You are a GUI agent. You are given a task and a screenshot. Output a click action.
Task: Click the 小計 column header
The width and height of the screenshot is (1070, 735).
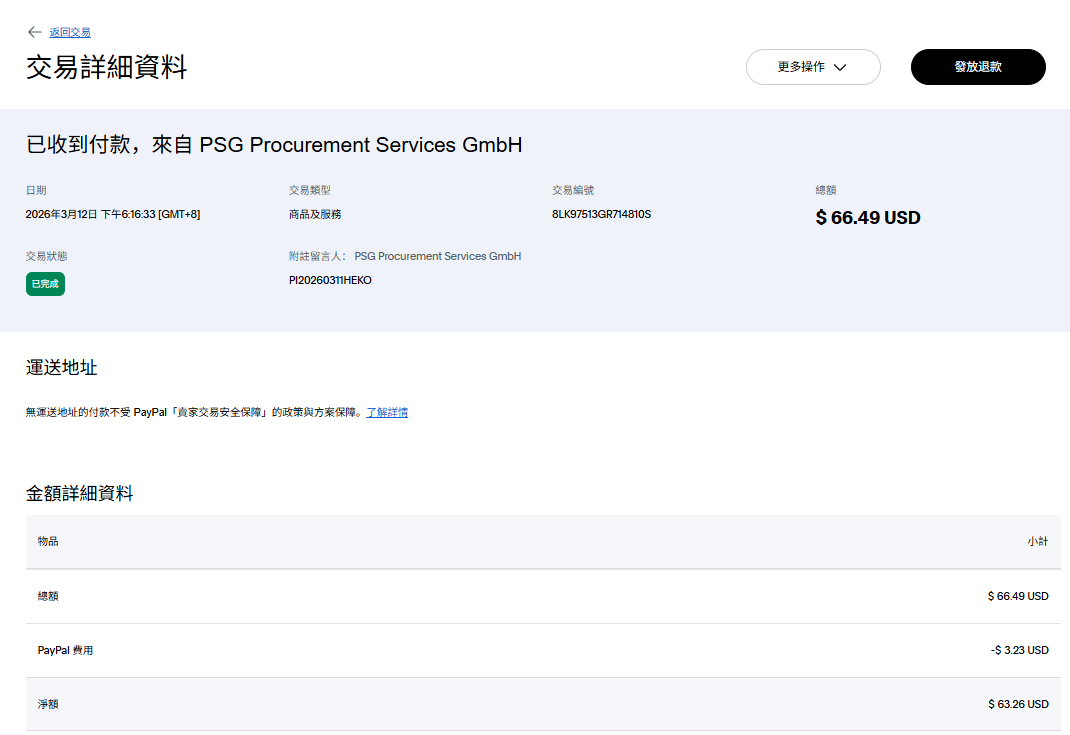[1037, 541]
